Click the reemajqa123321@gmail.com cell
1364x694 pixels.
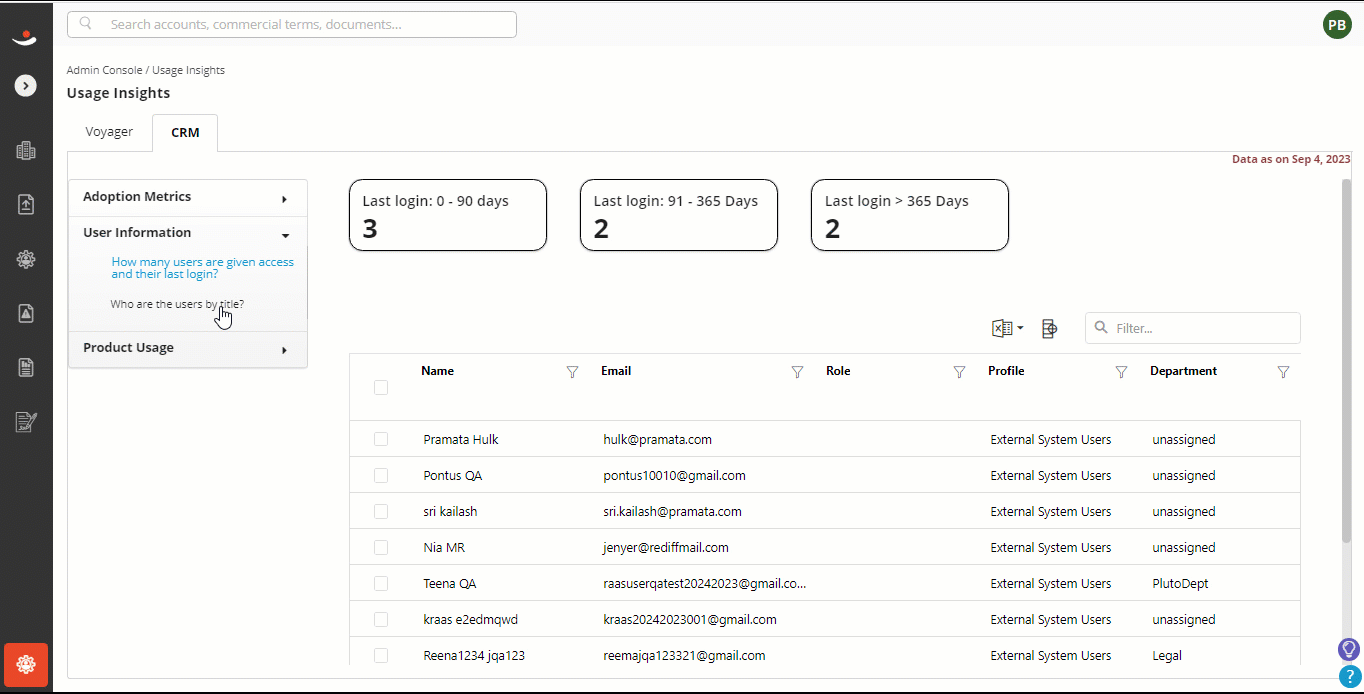pyautogui.click(x=684, y=655)
